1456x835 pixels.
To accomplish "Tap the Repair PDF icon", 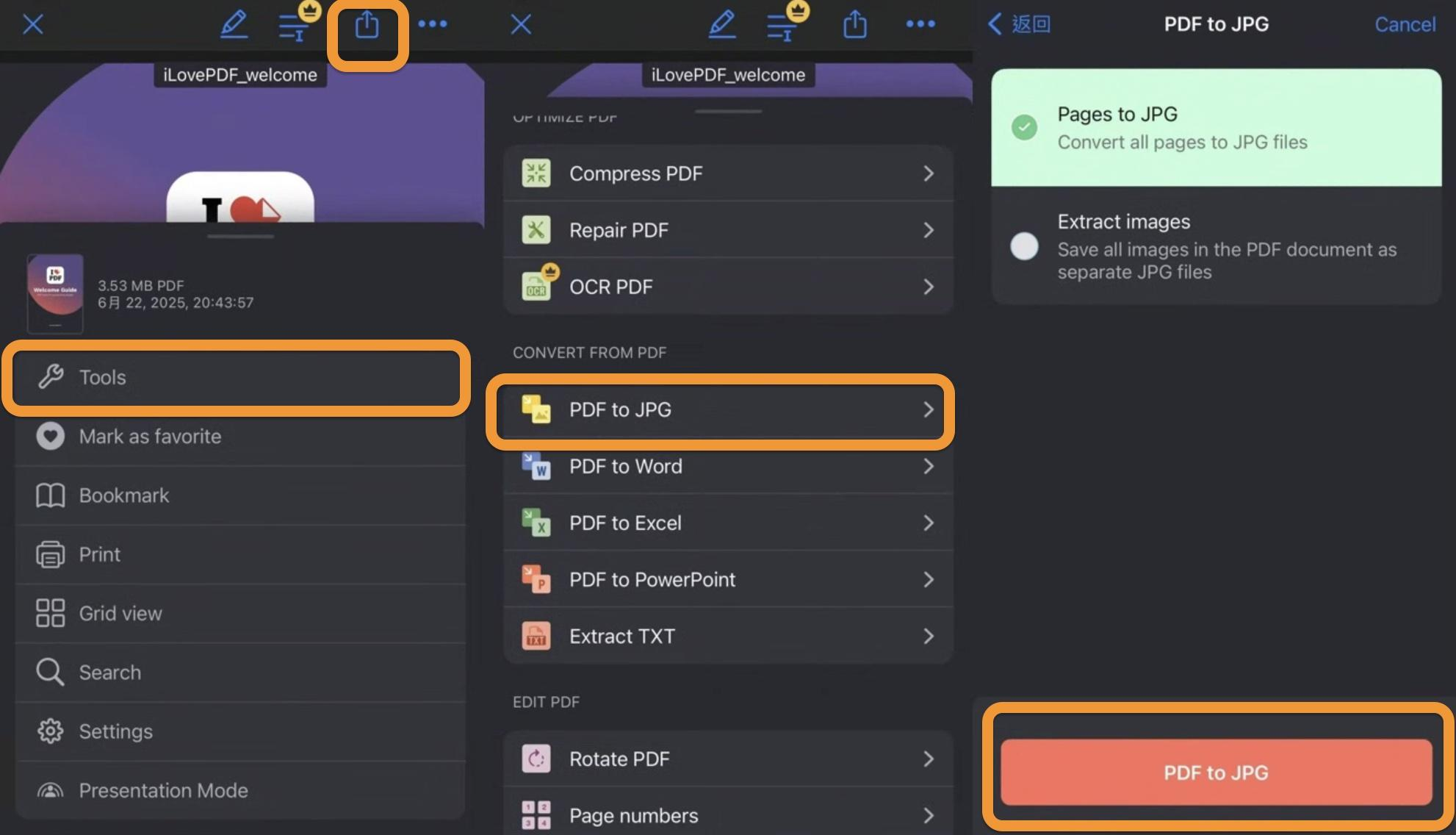I will tap(536, 230).
